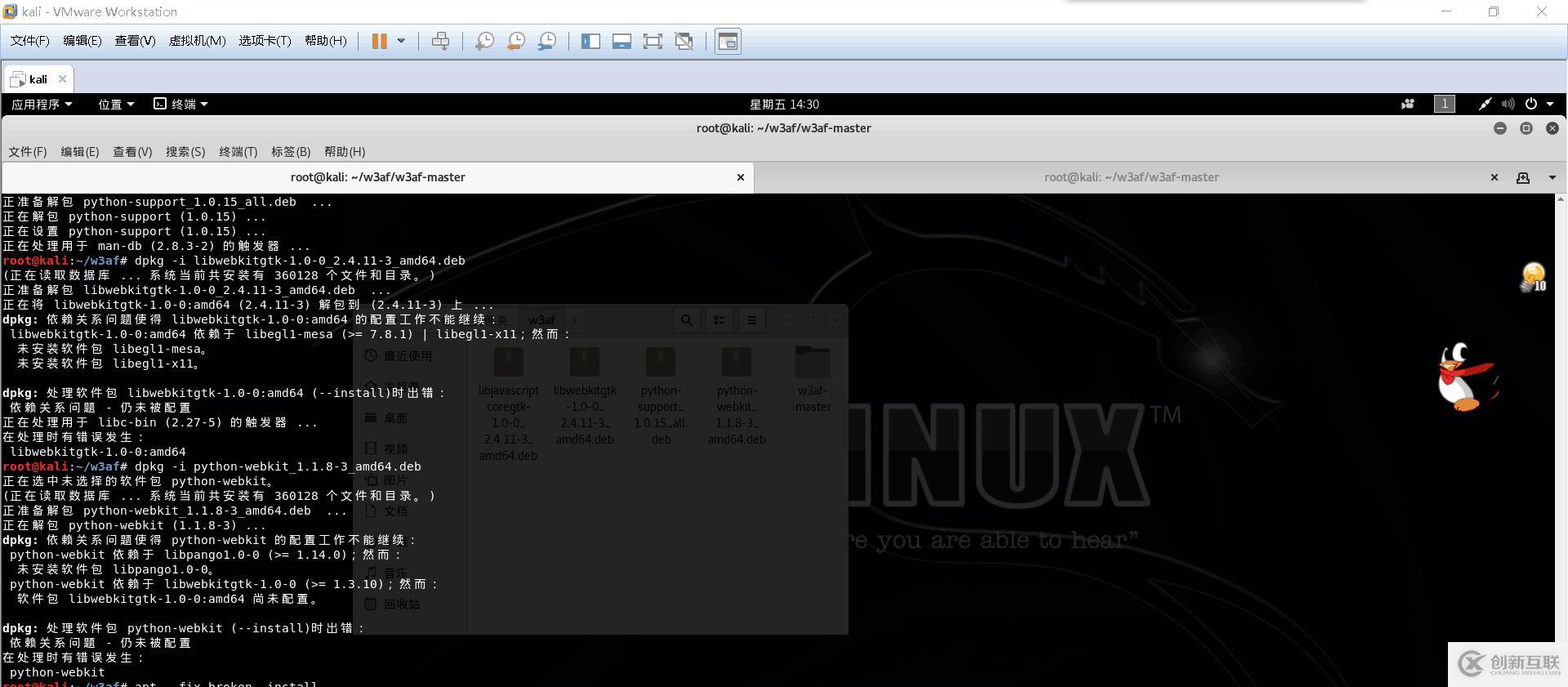Open the snapshot manager with the wrench clock
Screen dimensions: 1568x687
tap(547, 41)
